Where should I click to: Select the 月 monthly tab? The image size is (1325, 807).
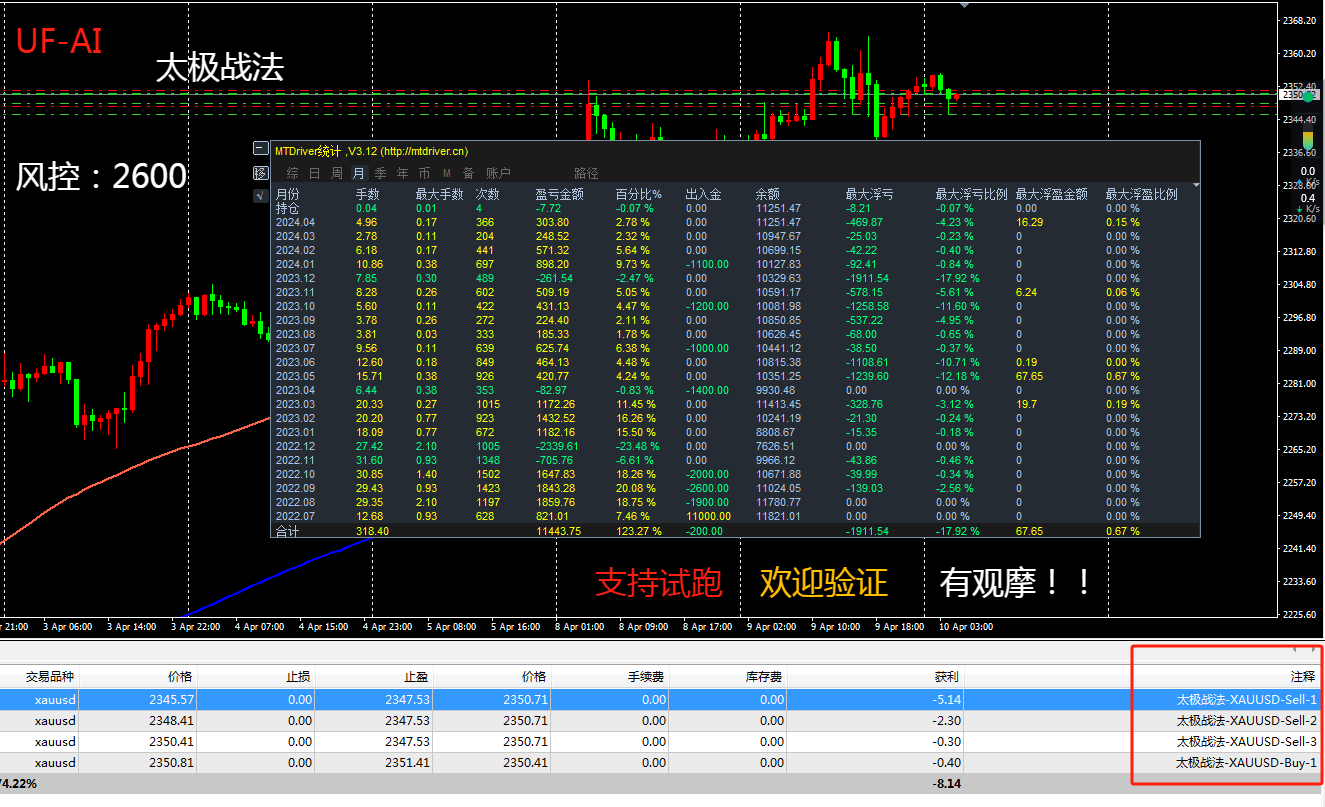tap(358, 173)
